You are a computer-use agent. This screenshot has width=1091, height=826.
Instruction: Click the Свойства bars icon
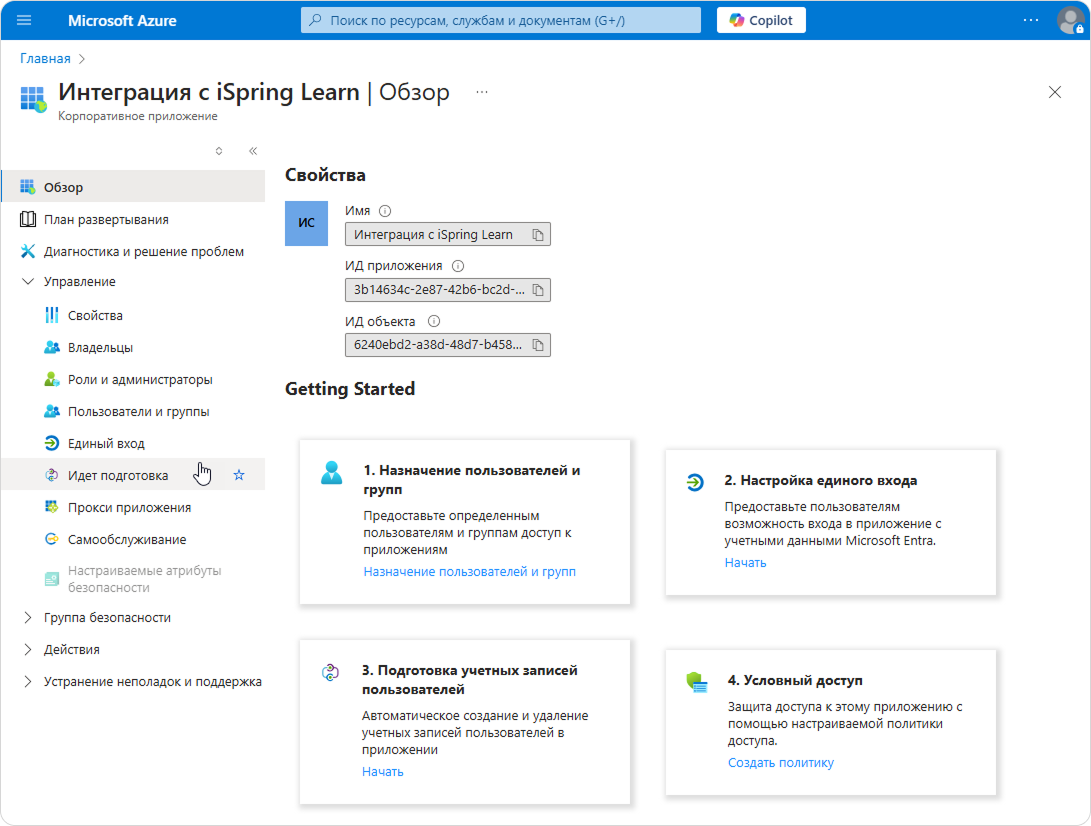point(51,315)
